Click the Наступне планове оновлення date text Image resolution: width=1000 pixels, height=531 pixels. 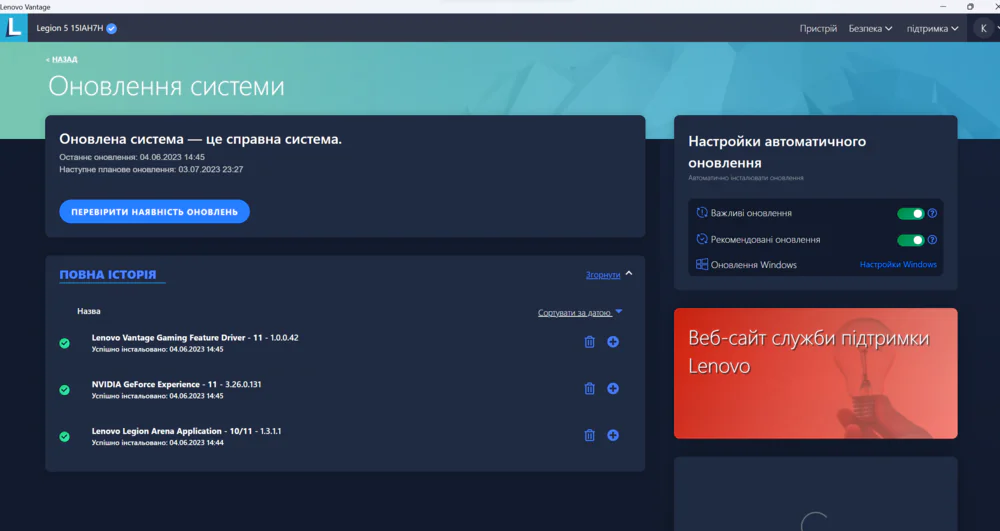coord(151,170)
